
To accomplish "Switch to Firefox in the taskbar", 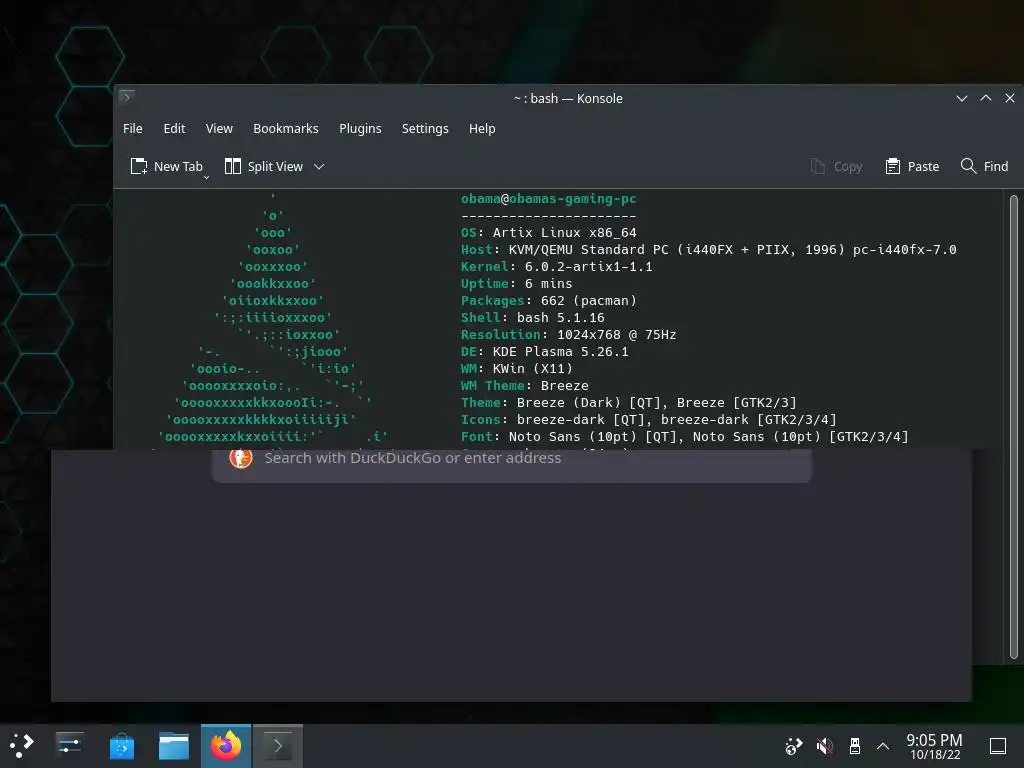I will point(226,746).
